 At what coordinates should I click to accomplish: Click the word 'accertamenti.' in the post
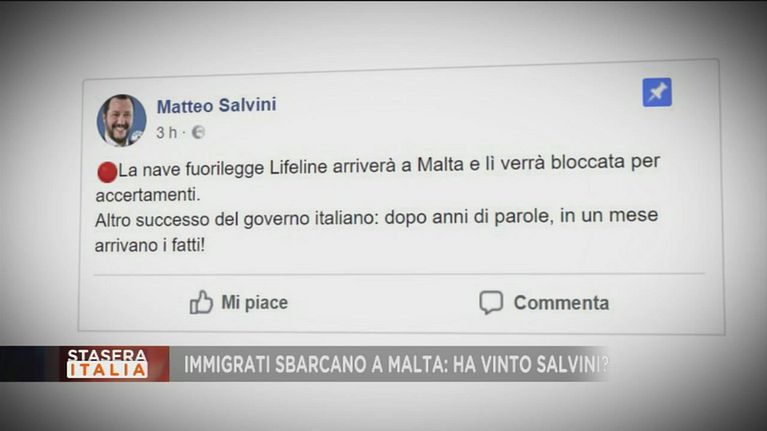(x=148, y=195)
